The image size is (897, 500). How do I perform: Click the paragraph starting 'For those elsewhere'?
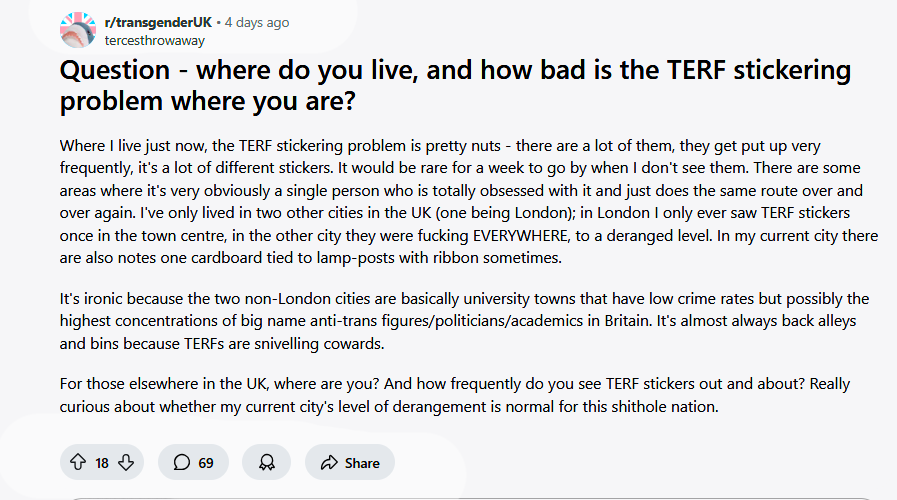455,395
